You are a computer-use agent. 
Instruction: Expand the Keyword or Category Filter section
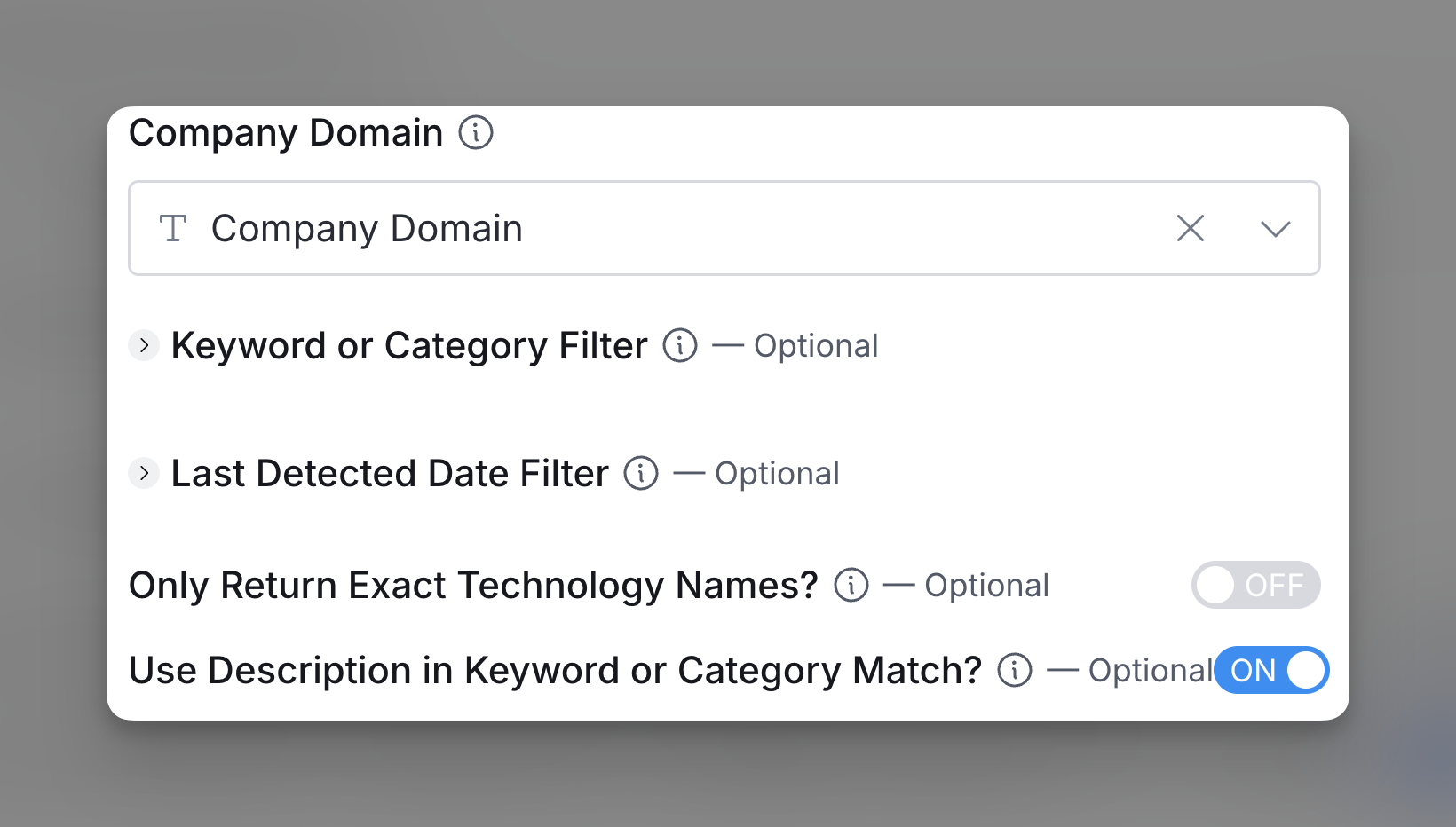[144, 345]
